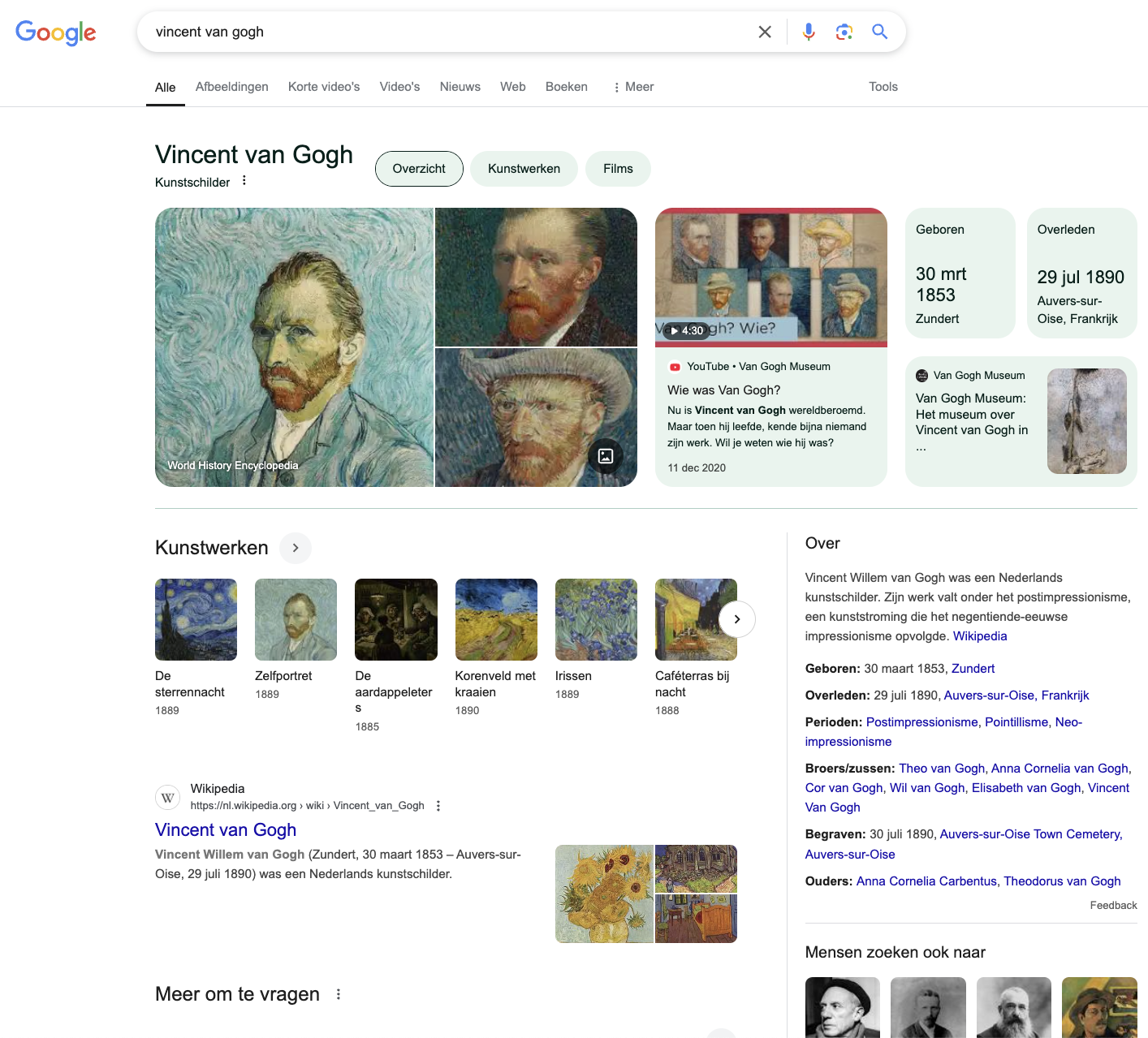The height and width of the screenshot is (1038, 1148).
Task: Switch to the Video's tab
Action: click(399, 87)
